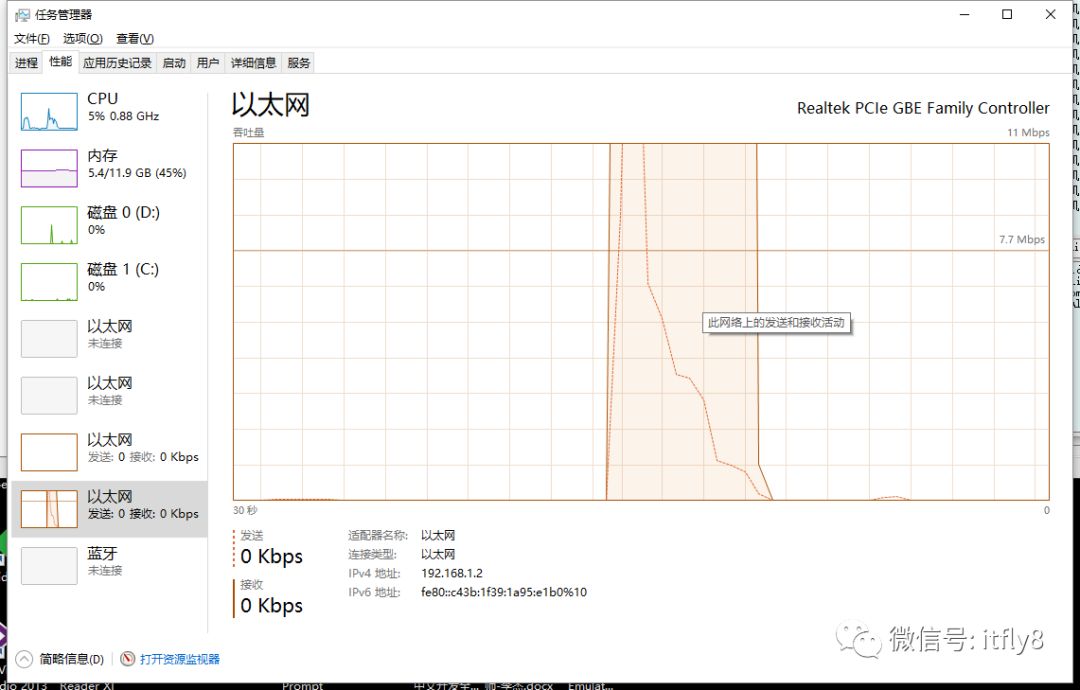
Task: Click the 以太网 heading text
Action: (271, 105)
